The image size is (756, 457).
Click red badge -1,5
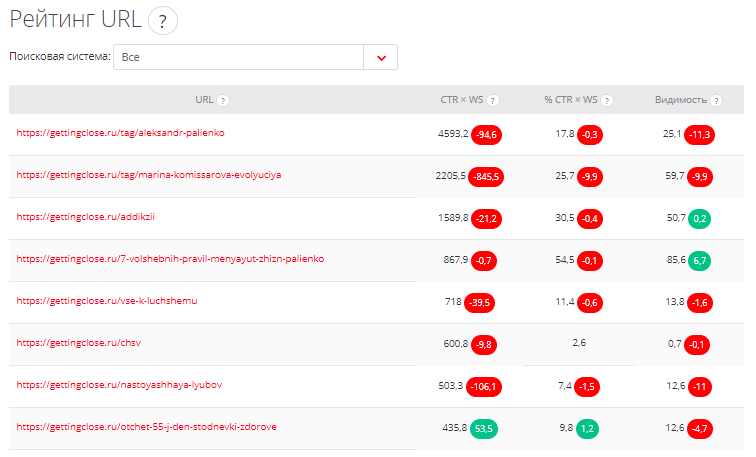click(587, 387)
